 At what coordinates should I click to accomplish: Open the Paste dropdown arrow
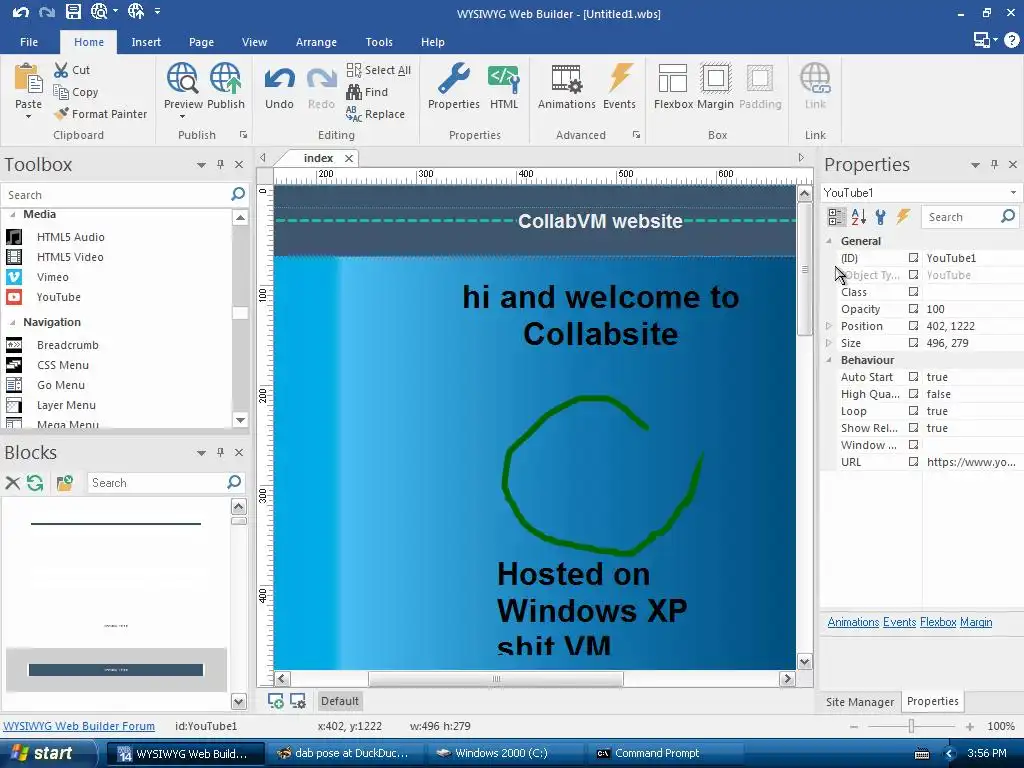28,117
